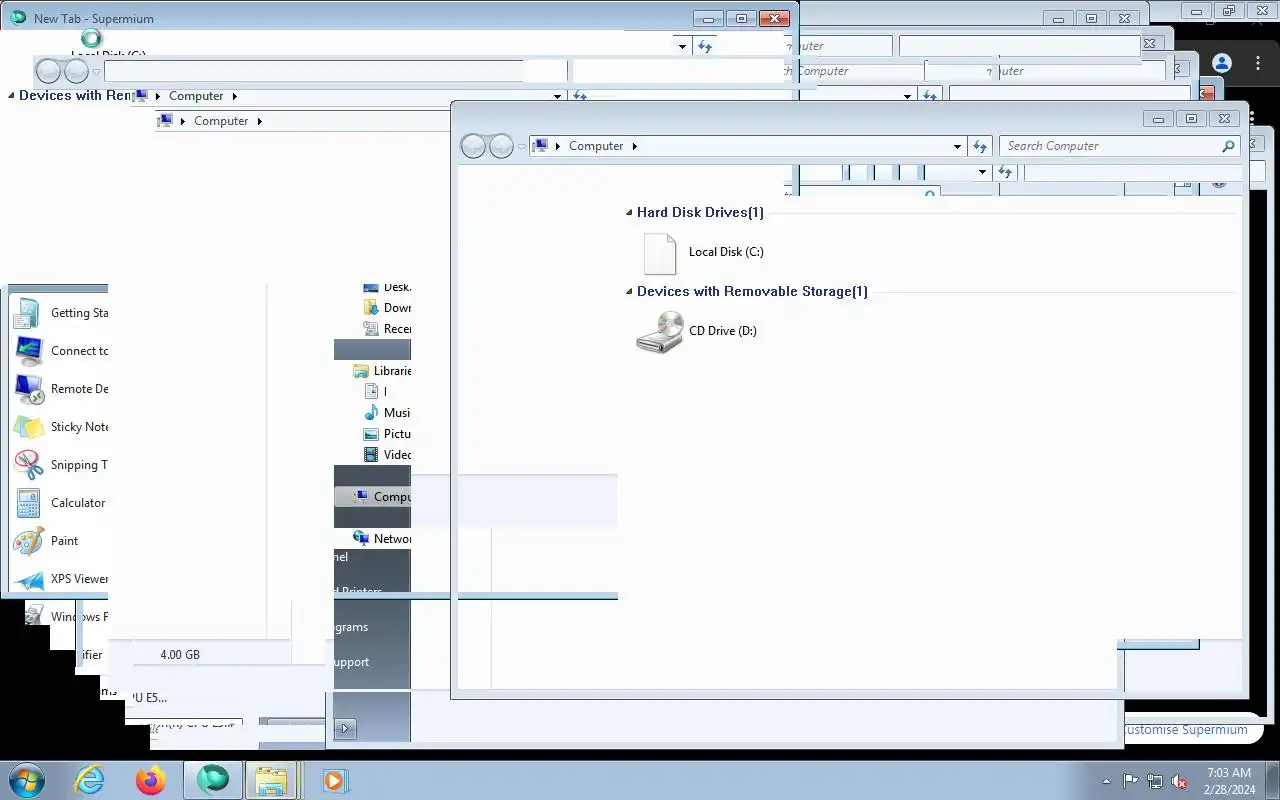
Task: Open Getting Started from the Start menu
Action: 59,313
